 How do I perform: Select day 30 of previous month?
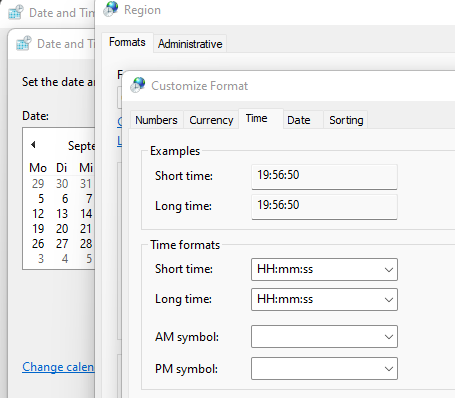coord(62,184)
